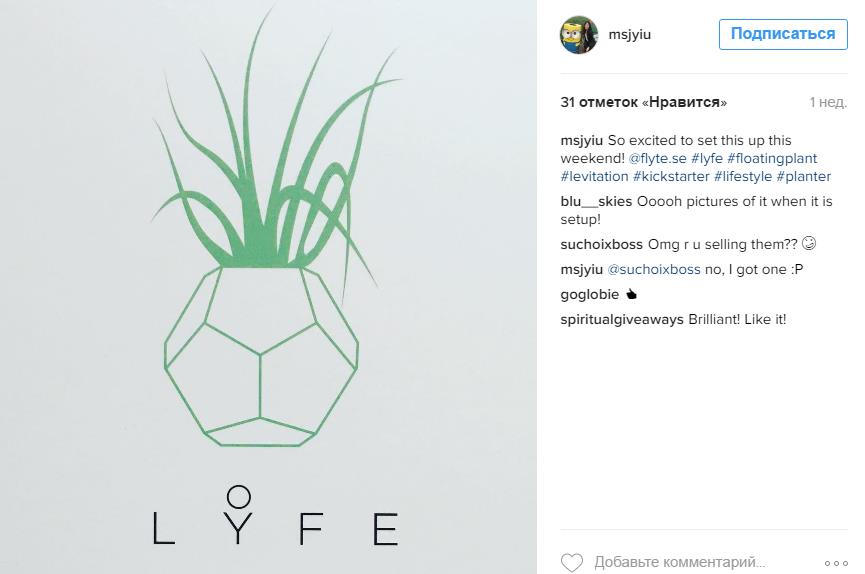The height and width of the screenshot is (574, 865).
Task: Visit spiritualgiveaways commenter profile
Action: click(x=622, y=320)
